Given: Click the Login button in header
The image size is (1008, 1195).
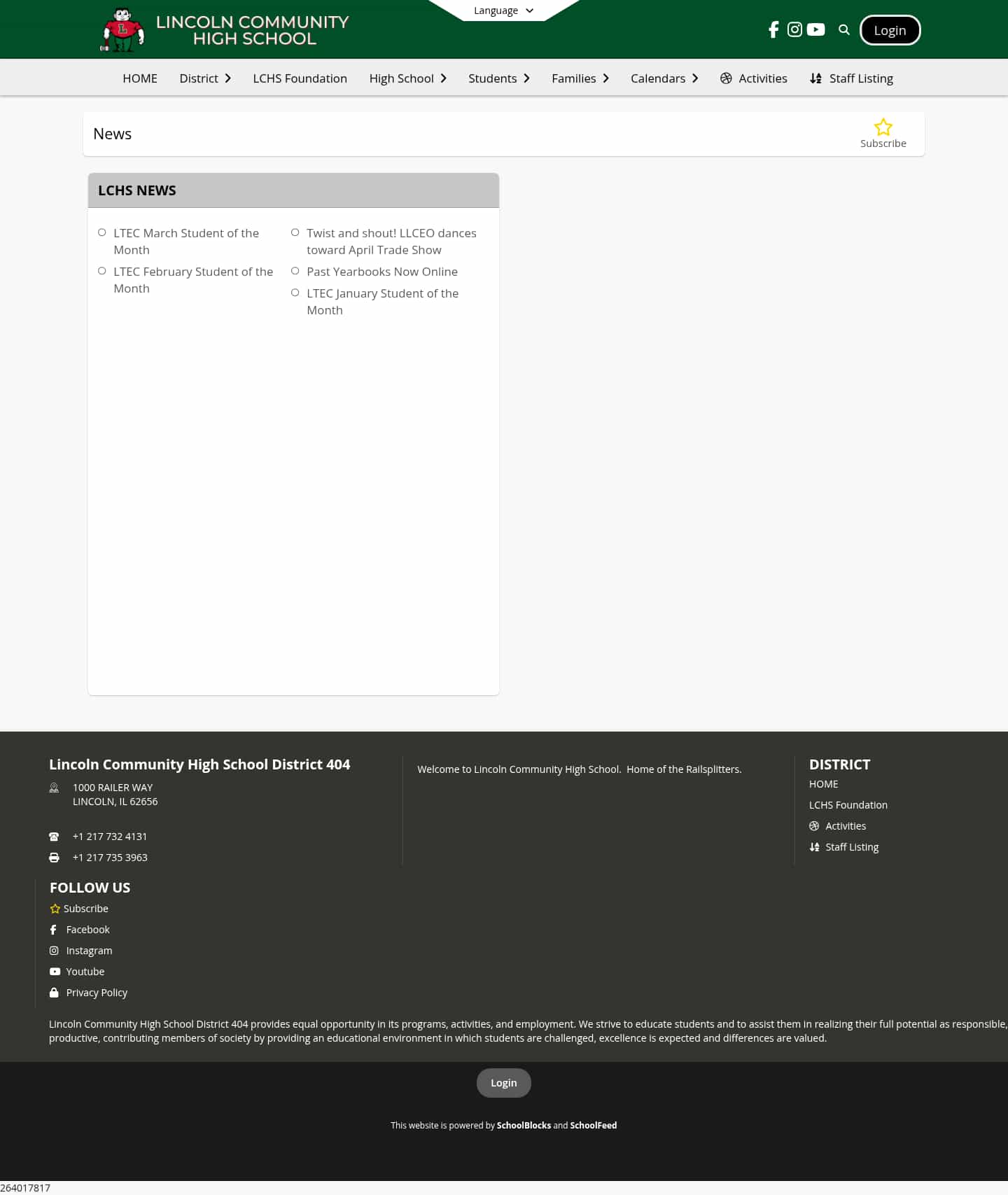Looking at the screenshot, I should (890, 30).
